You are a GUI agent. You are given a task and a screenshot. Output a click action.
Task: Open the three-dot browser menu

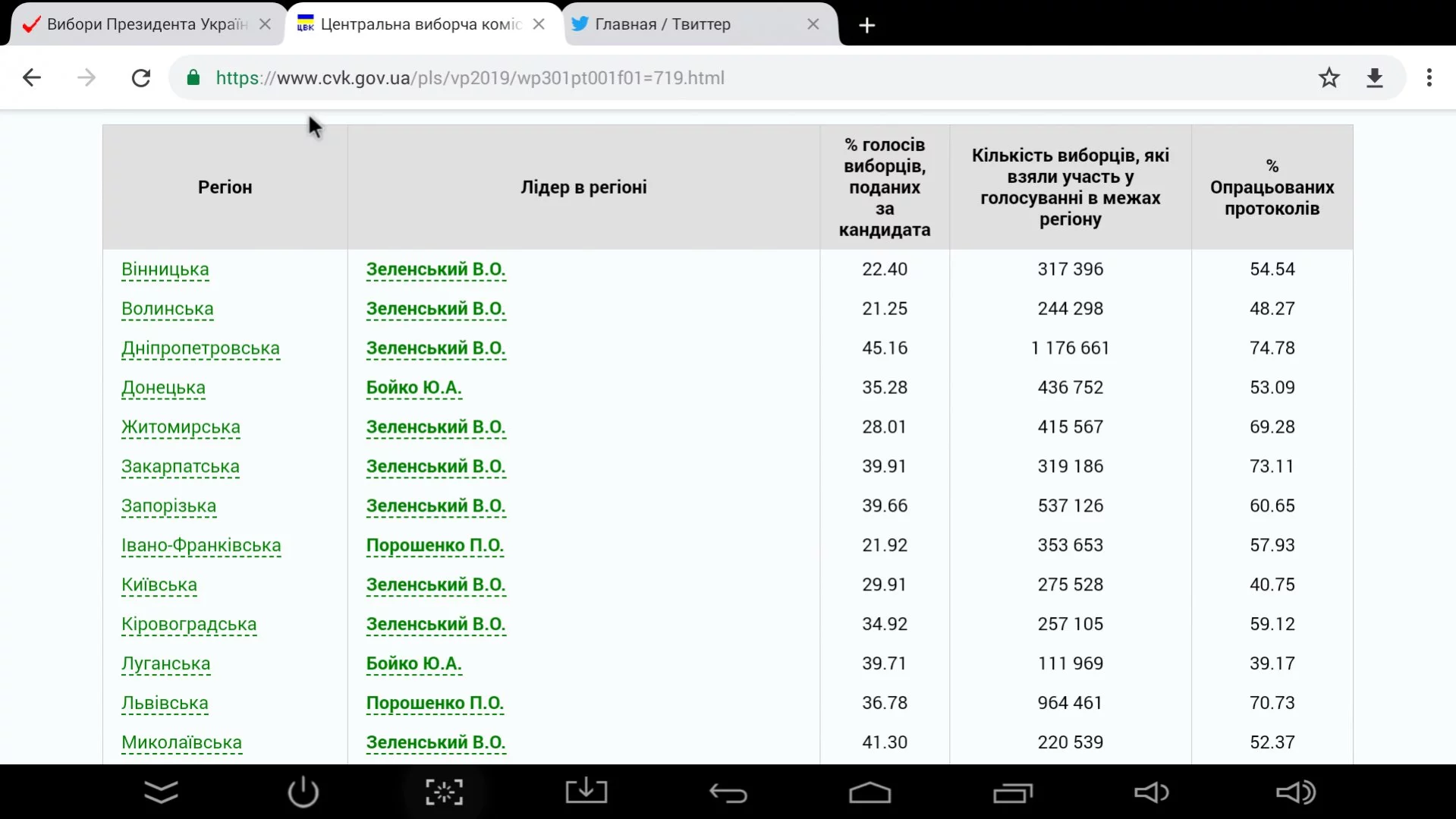[x=1429, y=77]
